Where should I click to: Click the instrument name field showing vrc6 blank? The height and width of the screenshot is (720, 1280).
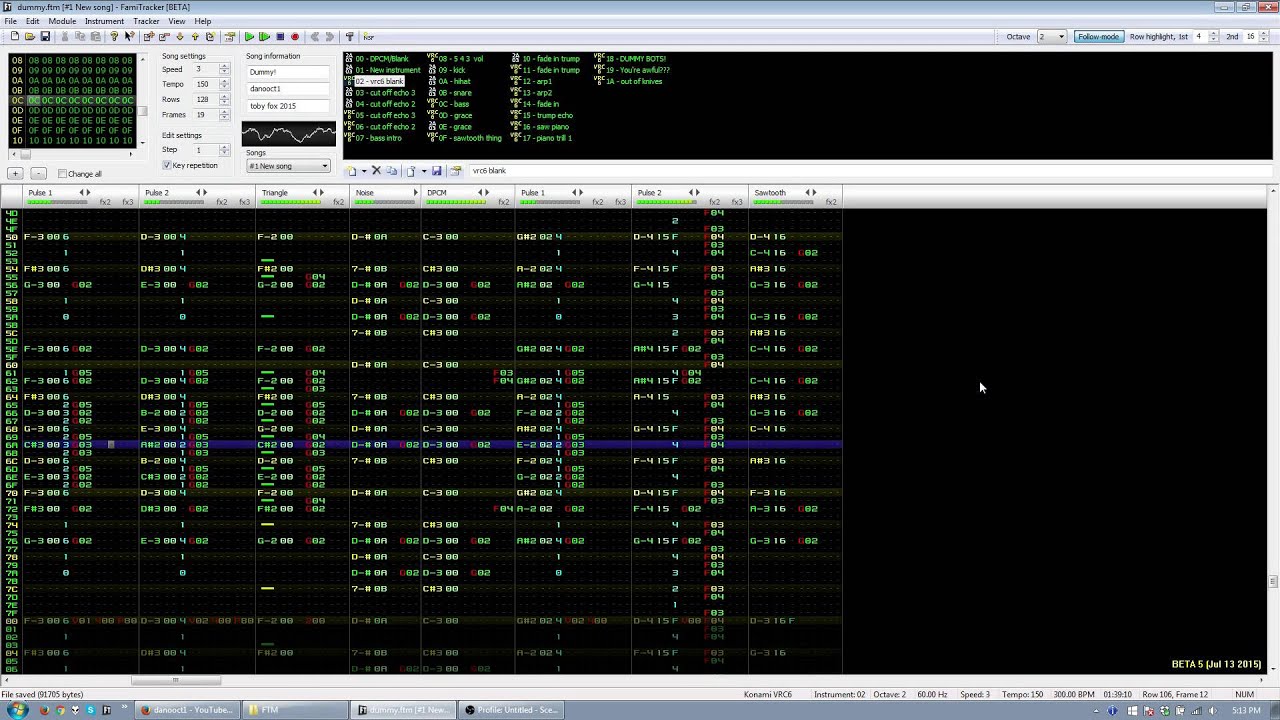pyautogui.click(x=870, y=171)
